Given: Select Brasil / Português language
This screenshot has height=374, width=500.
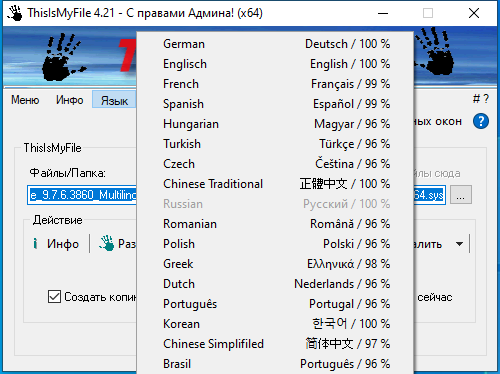Looking at the screenshot, I should coord(275,364).
